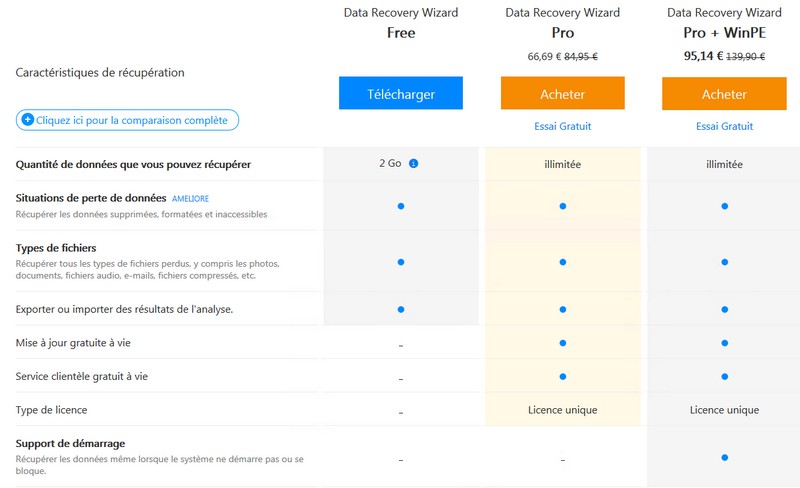This screenshot has width=800, height=488.
Task: Click the info icon next to 2 Go
Action: click(x=414, y=163)
